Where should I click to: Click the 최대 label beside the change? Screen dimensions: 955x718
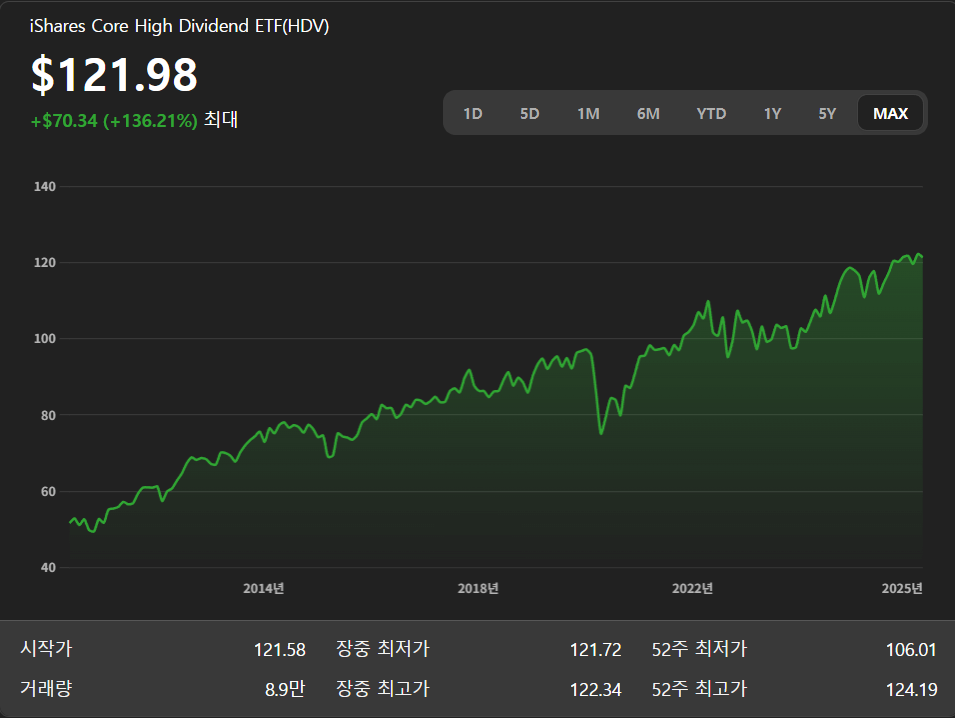(x=220, y=119)
